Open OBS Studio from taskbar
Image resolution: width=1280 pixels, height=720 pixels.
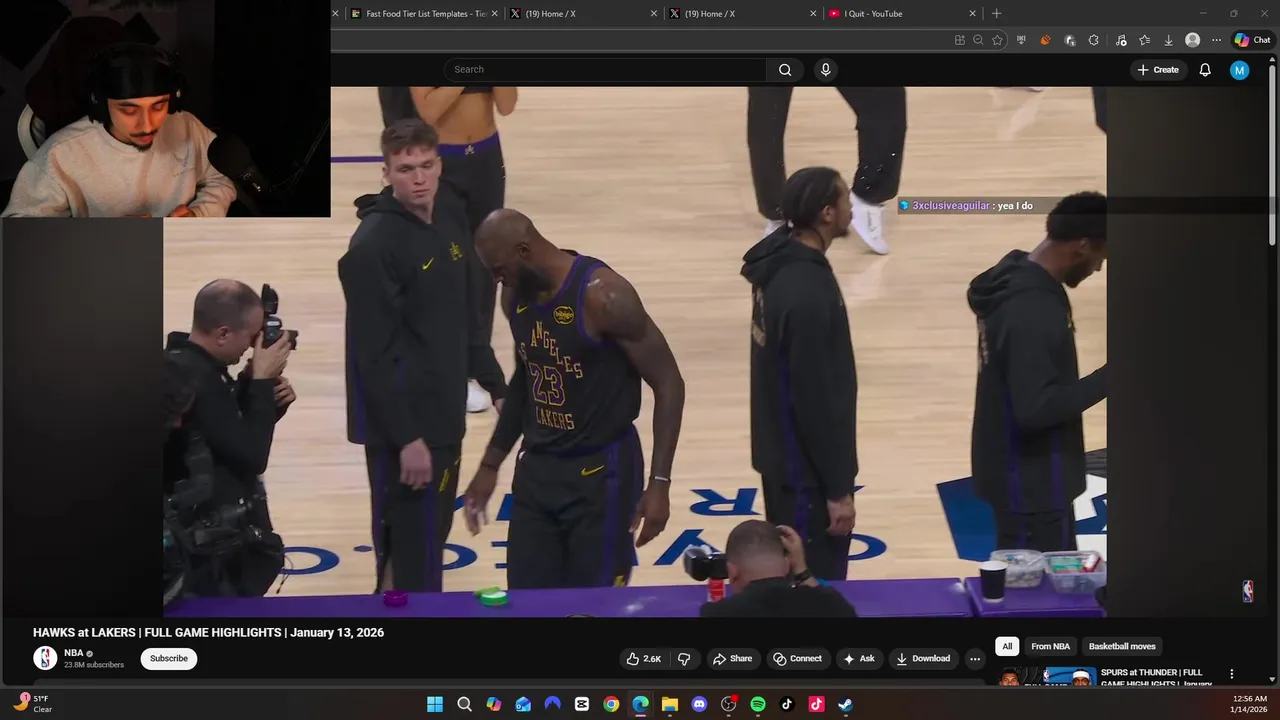[729, 704]
